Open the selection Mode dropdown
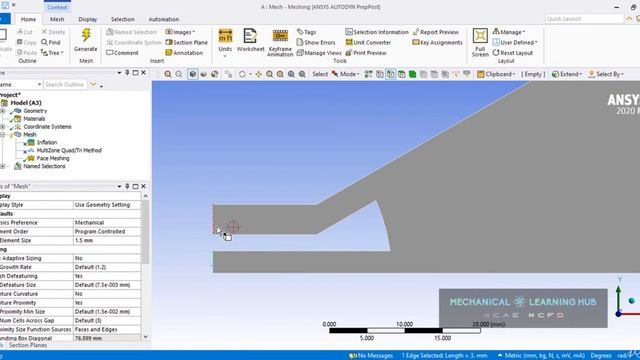This screenshot has height=360, width=640. coord(345,74)
